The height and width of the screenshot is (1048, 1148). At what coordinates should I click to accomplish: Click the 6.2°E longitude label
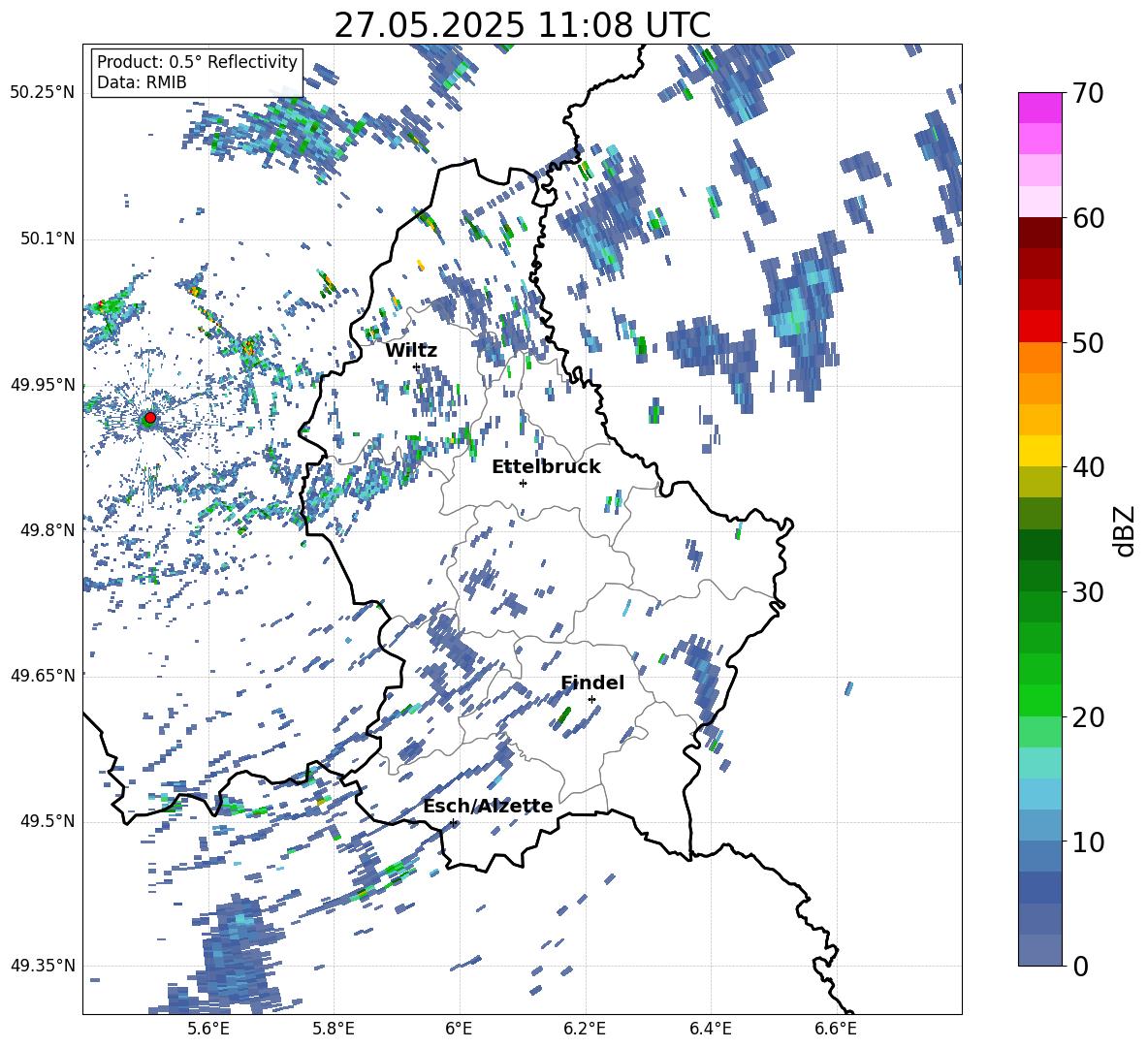pos(585,1029)
